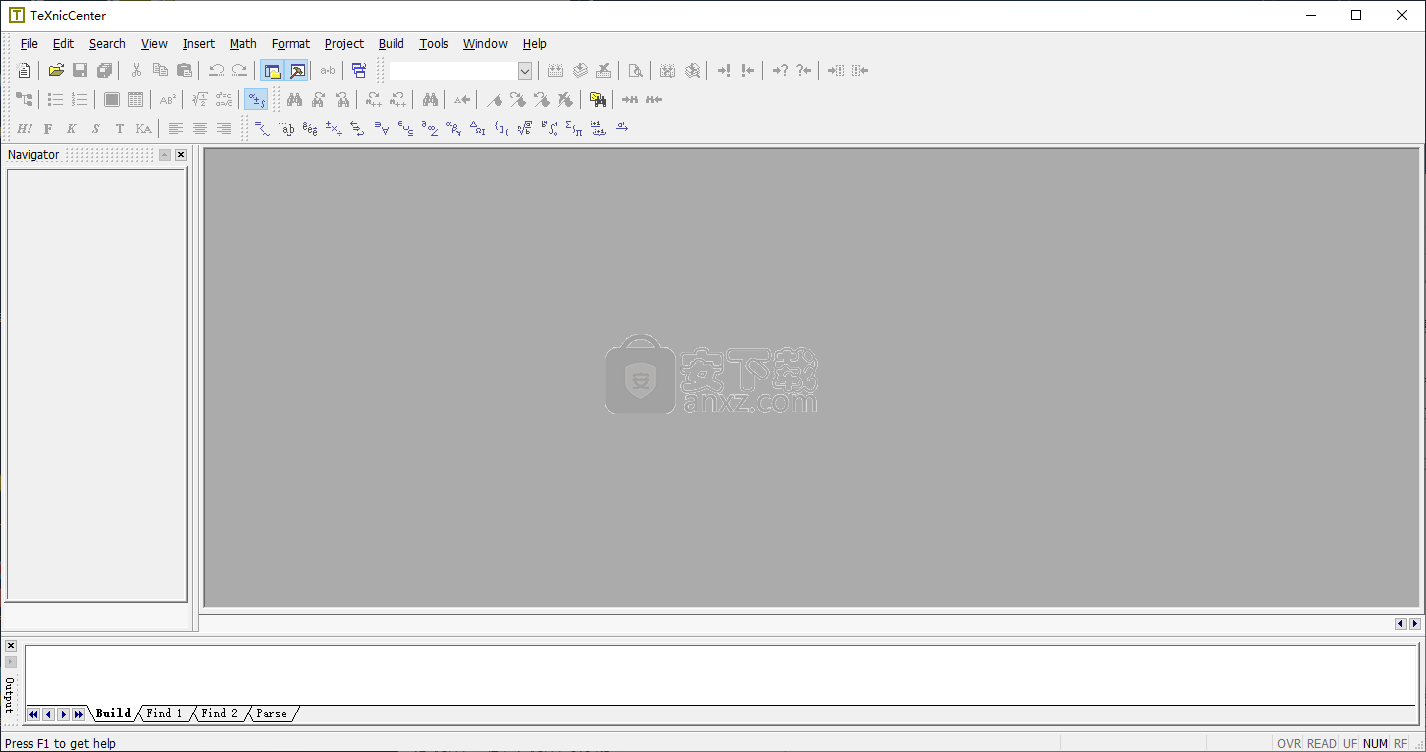Switch to the Find 1 output tab

(x=164, y=714)
